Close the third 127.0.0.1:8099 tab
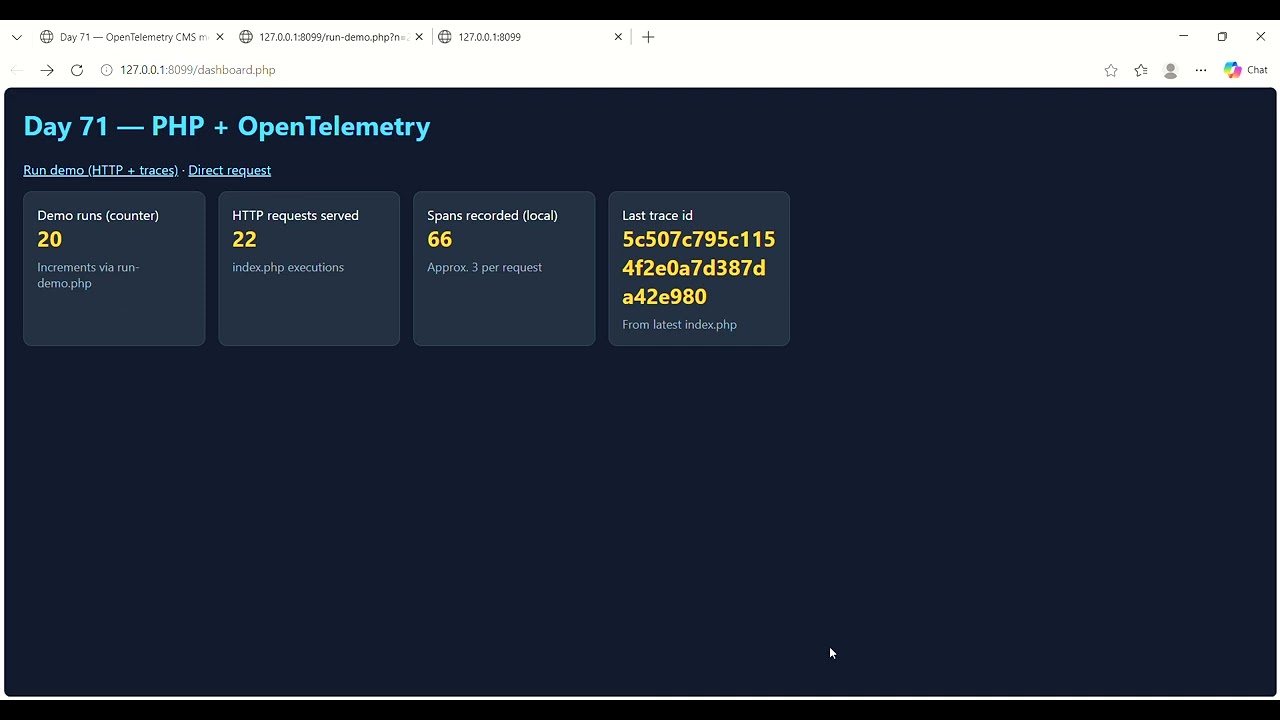The height and width of the screenshot is (720, 1280). pyautogui.click(x=618, y=37)
